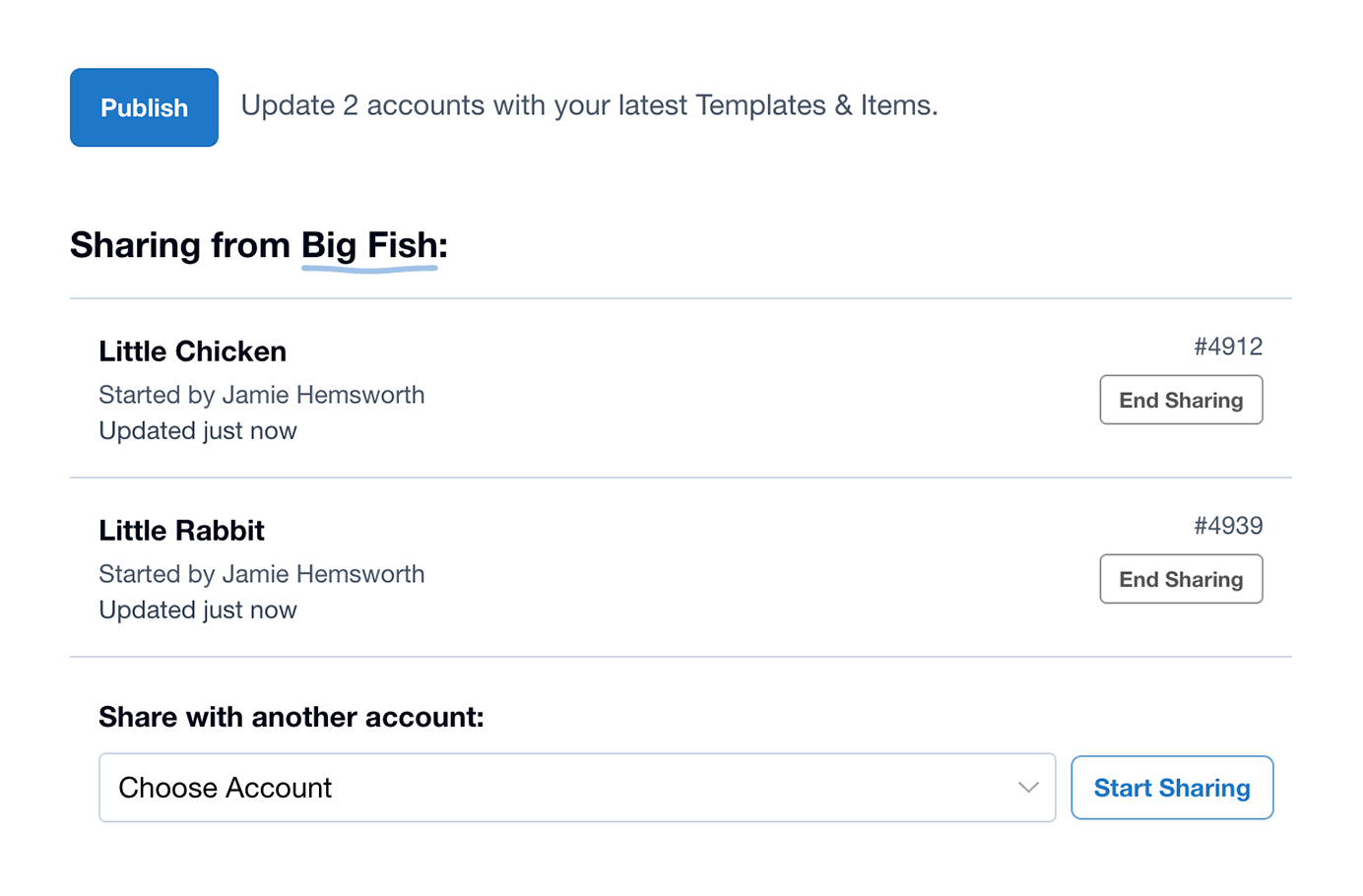Click the blue Publish button
Image resolution: width=1363 pixels, height=896 pixels.
(x=144, y=106)
